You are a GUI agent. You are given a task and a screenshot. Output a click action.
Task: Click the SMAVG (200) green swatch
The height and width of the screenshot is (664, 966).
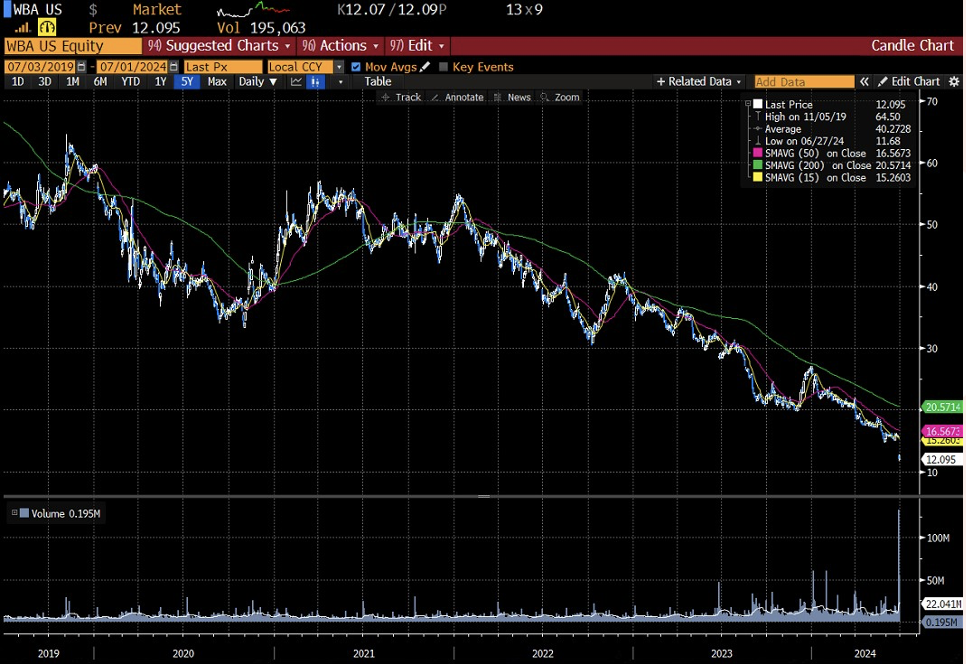point(758,165)
